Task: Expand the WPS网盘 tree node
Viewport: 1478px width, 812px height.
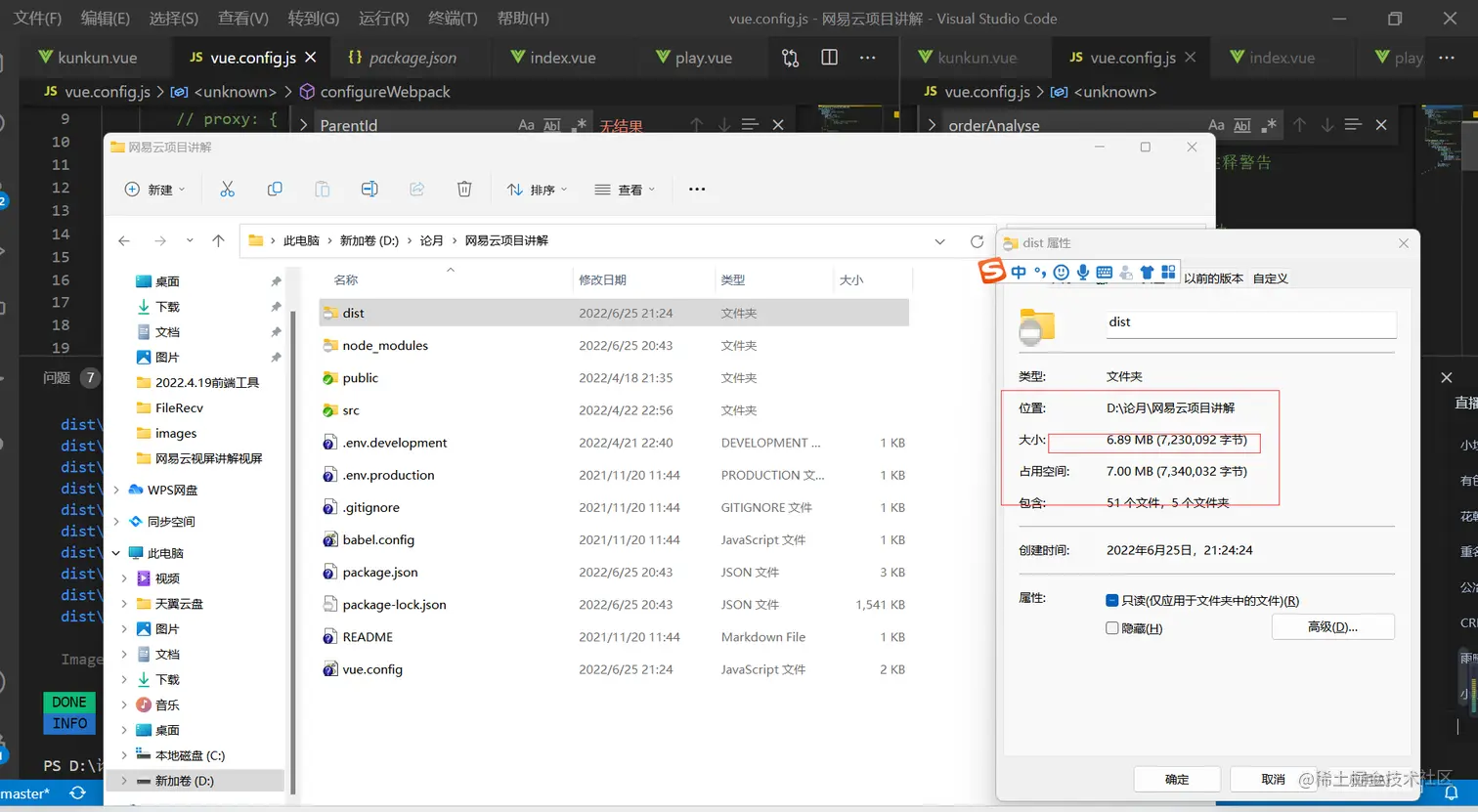Action: pos(117,491)
